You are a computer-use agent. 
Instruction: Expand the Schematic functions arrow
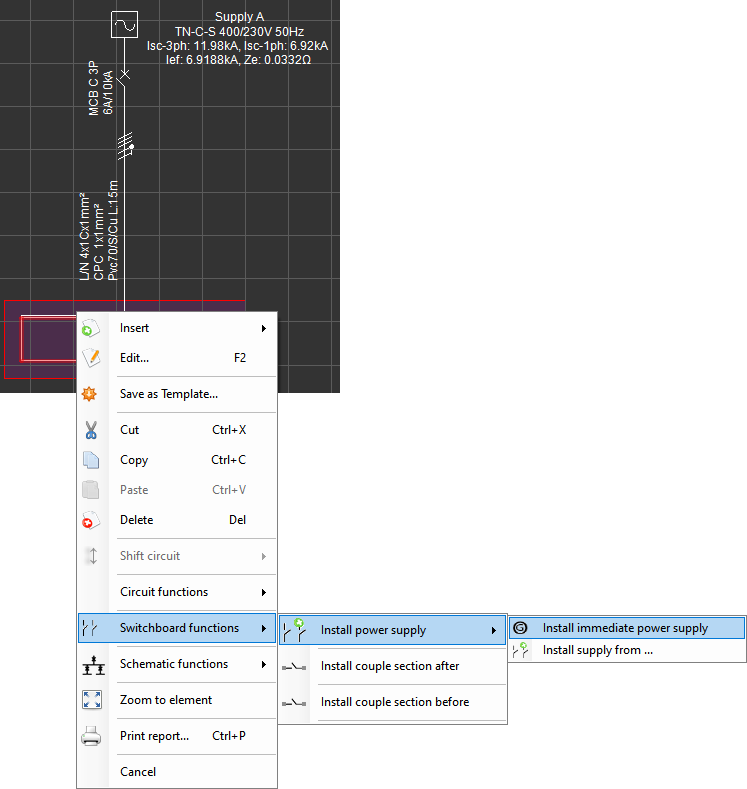264,664
